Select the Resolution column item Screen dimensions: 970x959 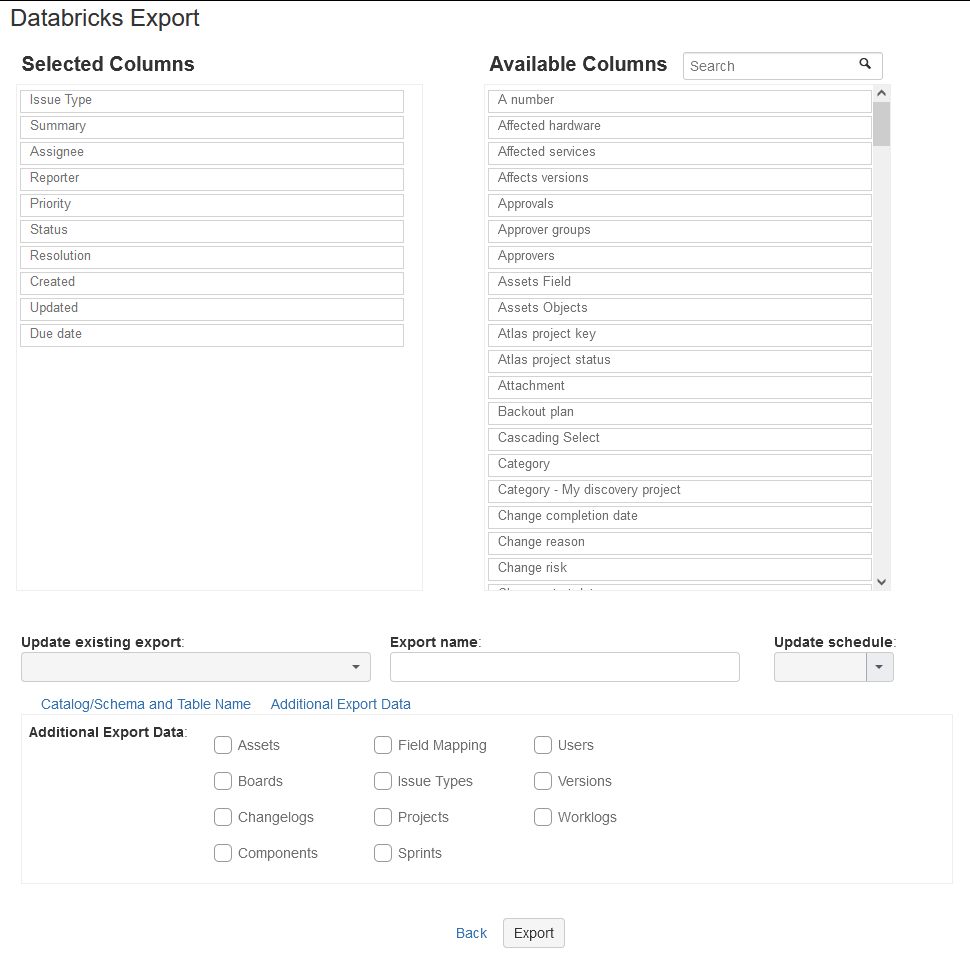[212, 257]
